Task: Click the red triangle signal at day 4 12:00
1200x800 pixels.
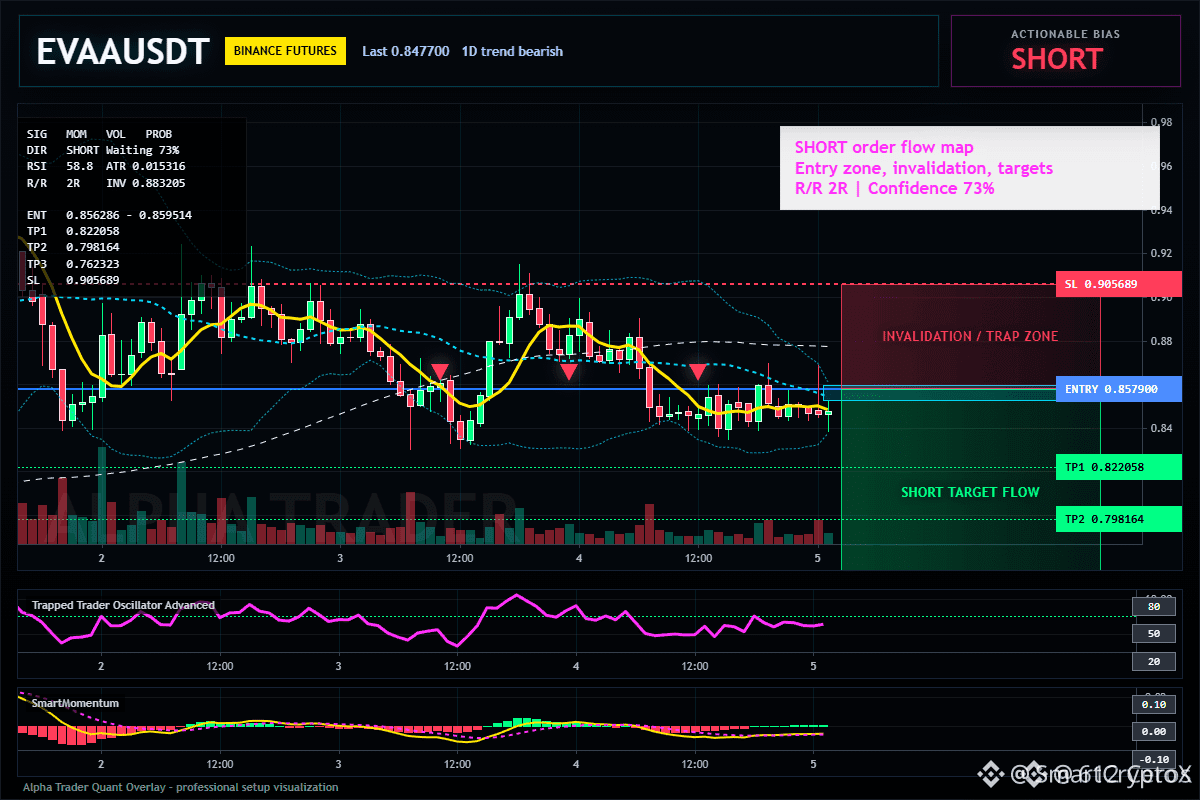Action: tap(698, 371)
